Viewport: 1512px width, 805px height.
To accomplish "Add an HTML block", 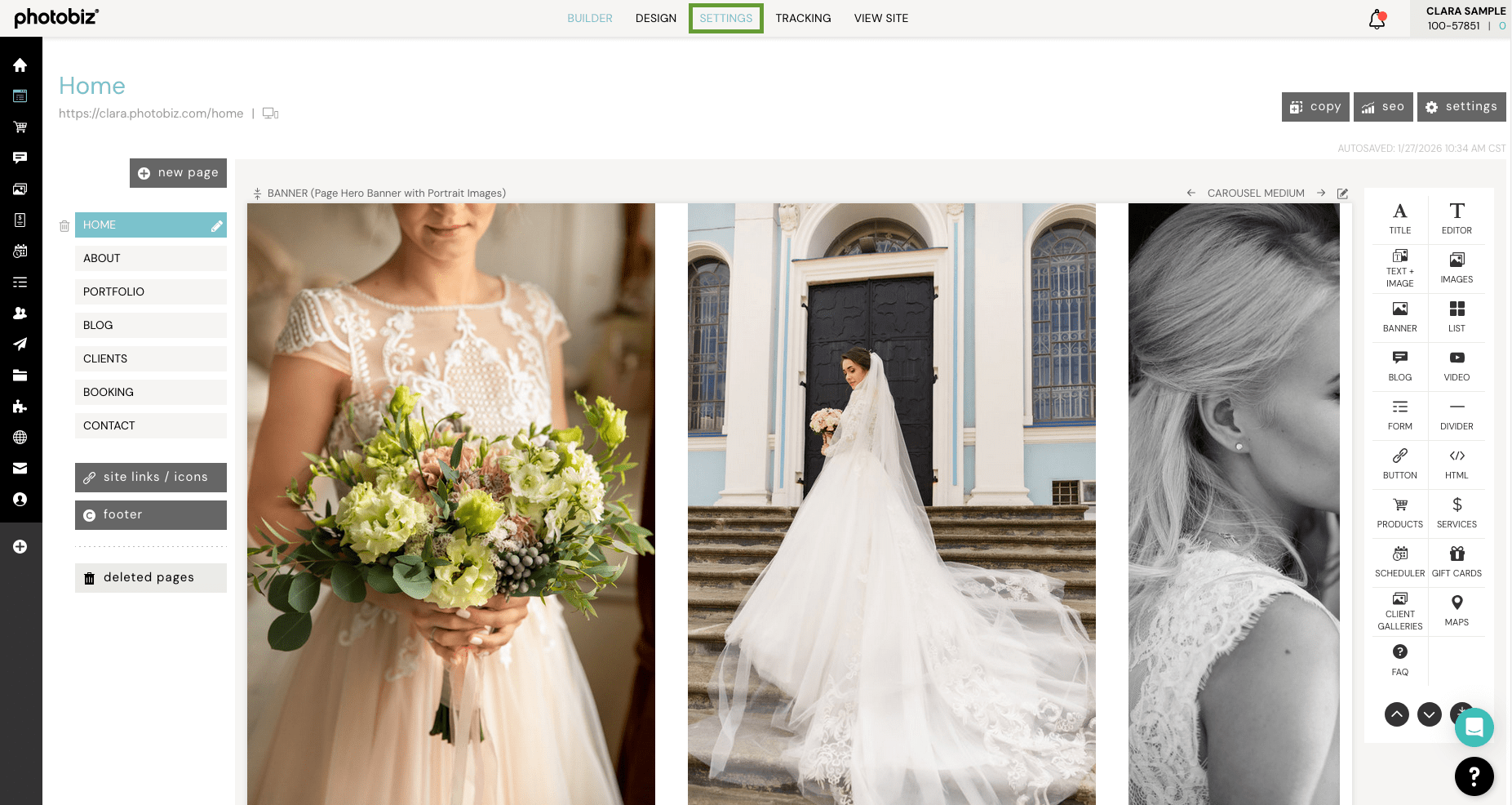I will [x=1457, y=464].
